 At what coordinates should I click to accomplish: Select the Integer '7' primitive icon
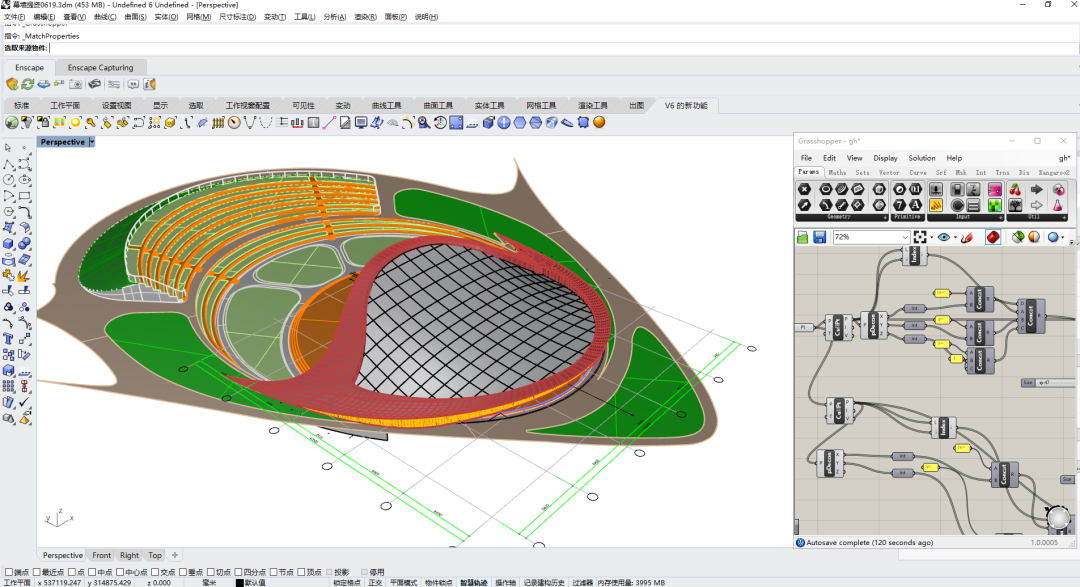[x=899, y=205]
